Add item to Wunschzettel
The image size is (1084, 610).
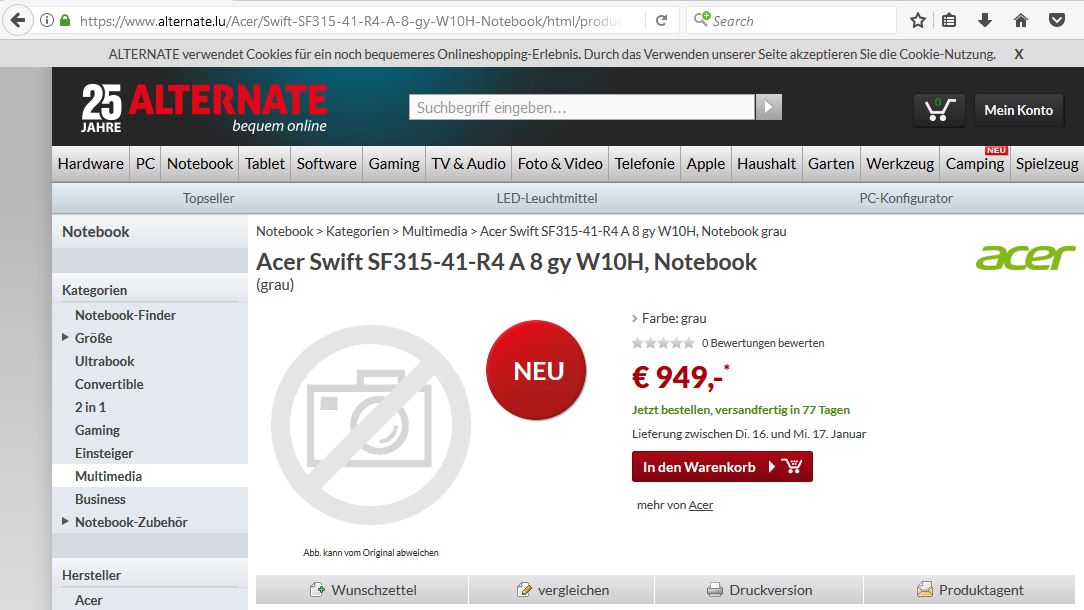click(362, 590)
